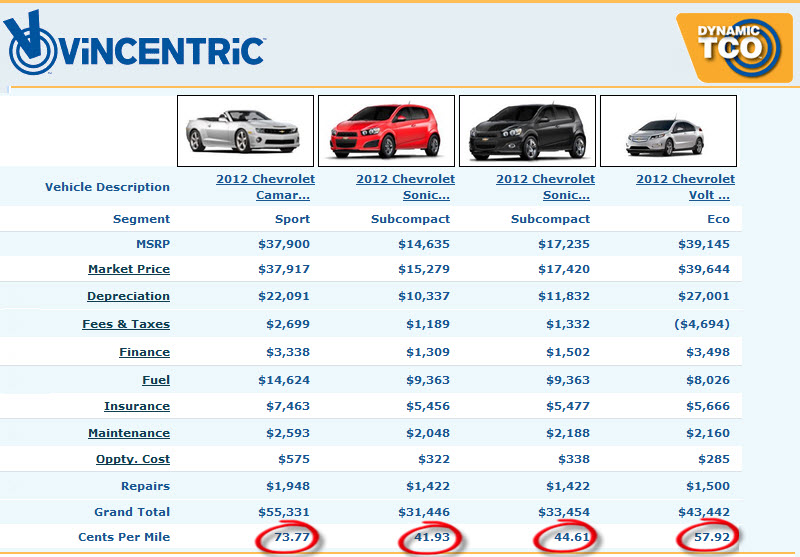Viewport: 800px width, 557px height.
Task: Click the $31,446 grand total value
Action: [x=424, y=512]
